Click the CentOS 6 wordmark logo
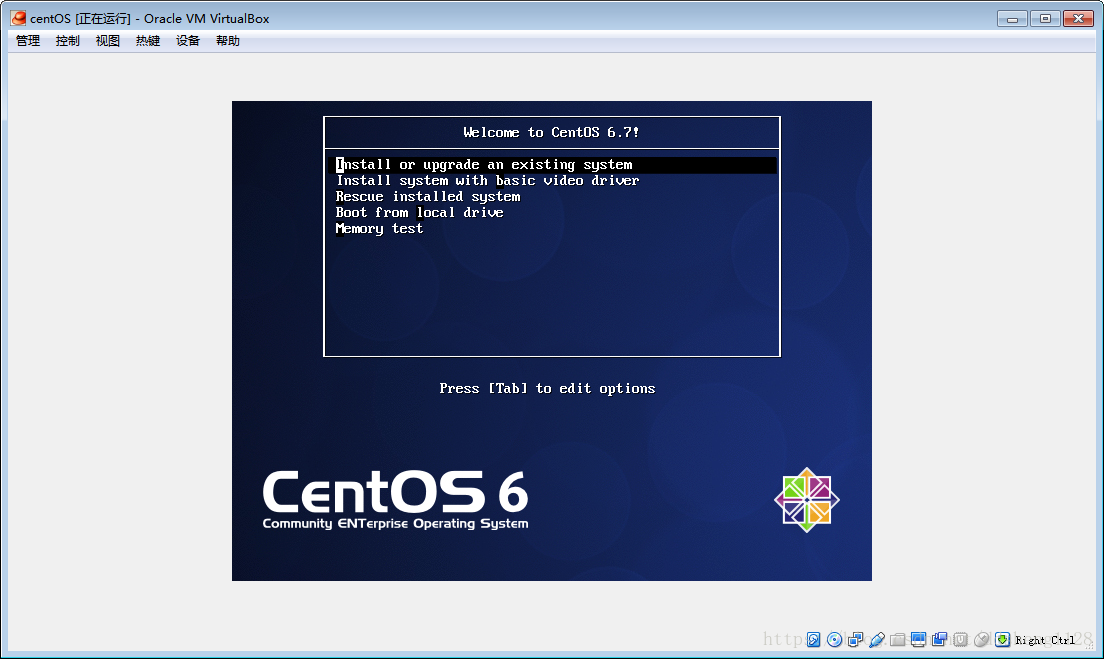This screenshot has width=1104, height=659. pos(395,491)
